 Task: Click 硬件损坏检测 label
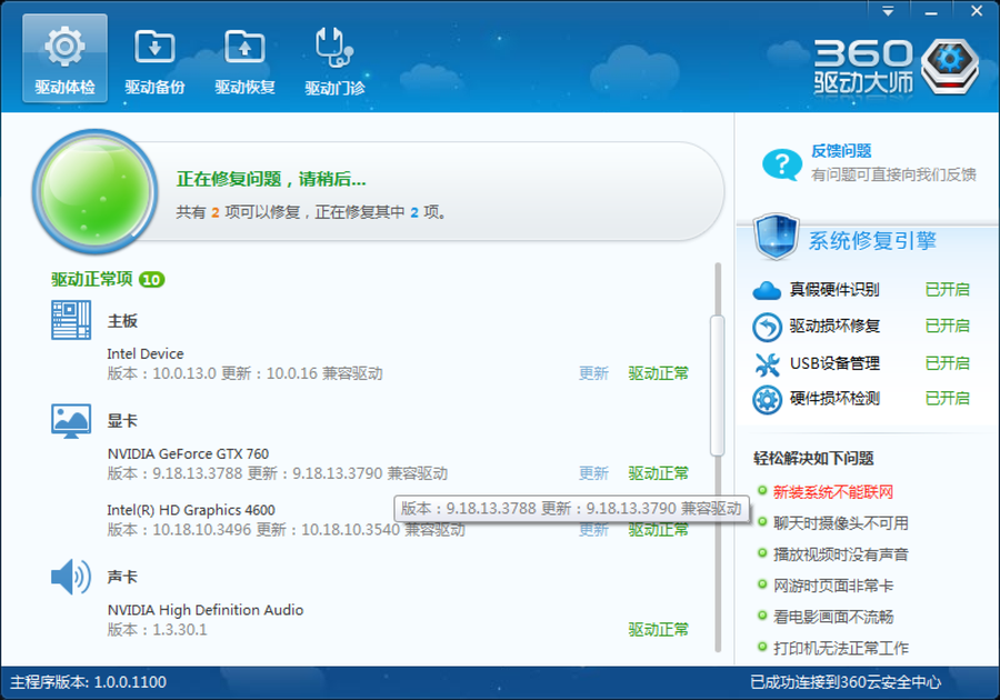point(834,398)
